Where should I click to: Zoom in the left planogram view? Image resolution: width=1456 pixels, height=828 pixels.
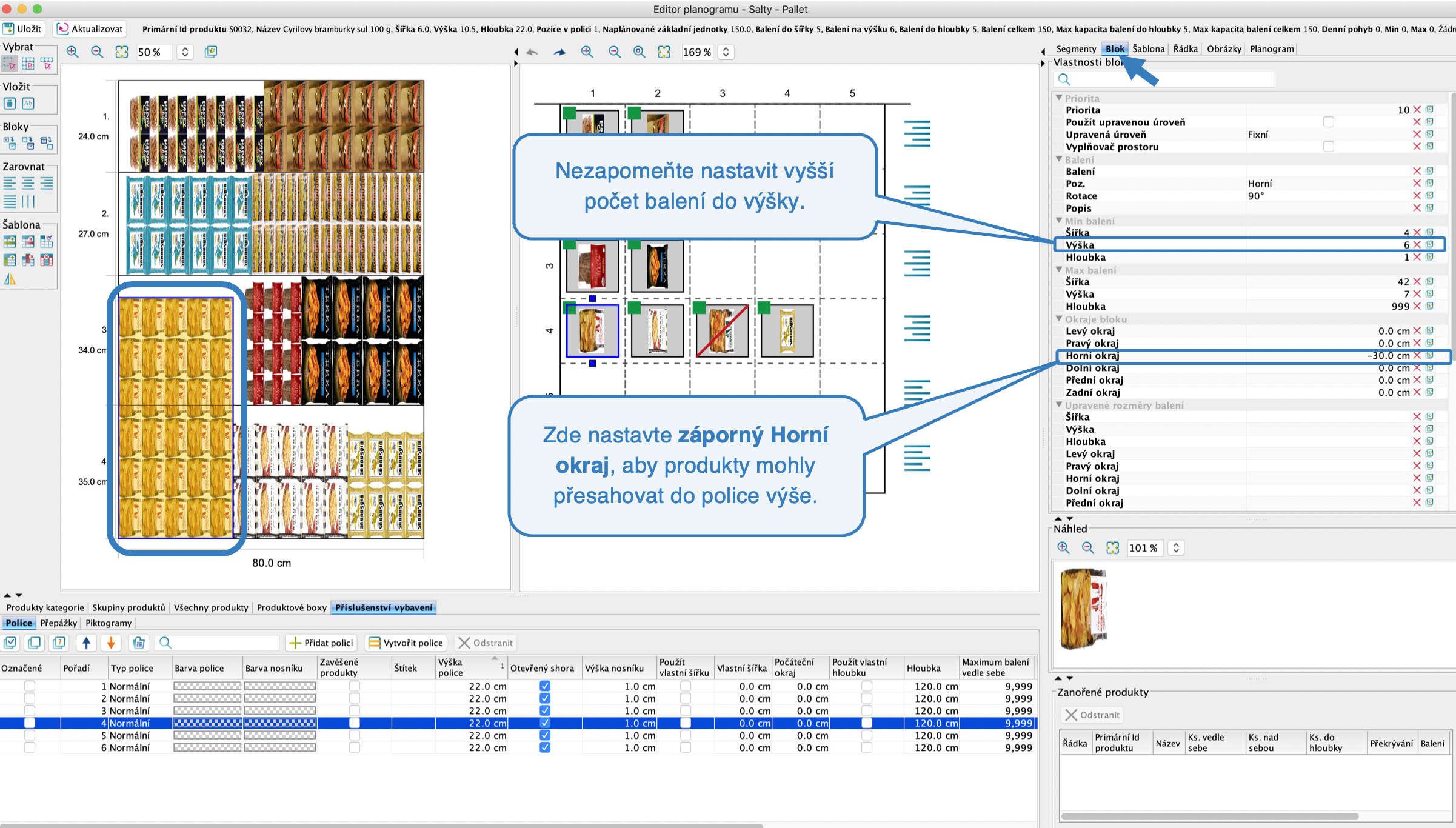[x=73, y=52]
